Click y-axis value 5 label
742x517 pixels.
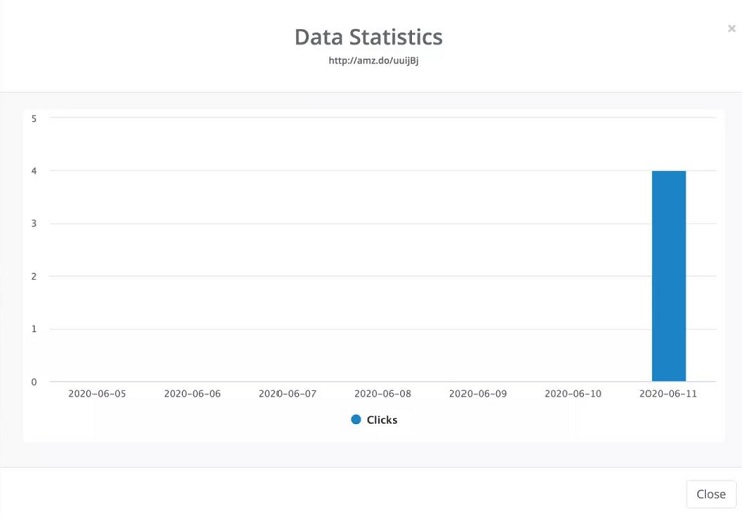click(34, 118)
